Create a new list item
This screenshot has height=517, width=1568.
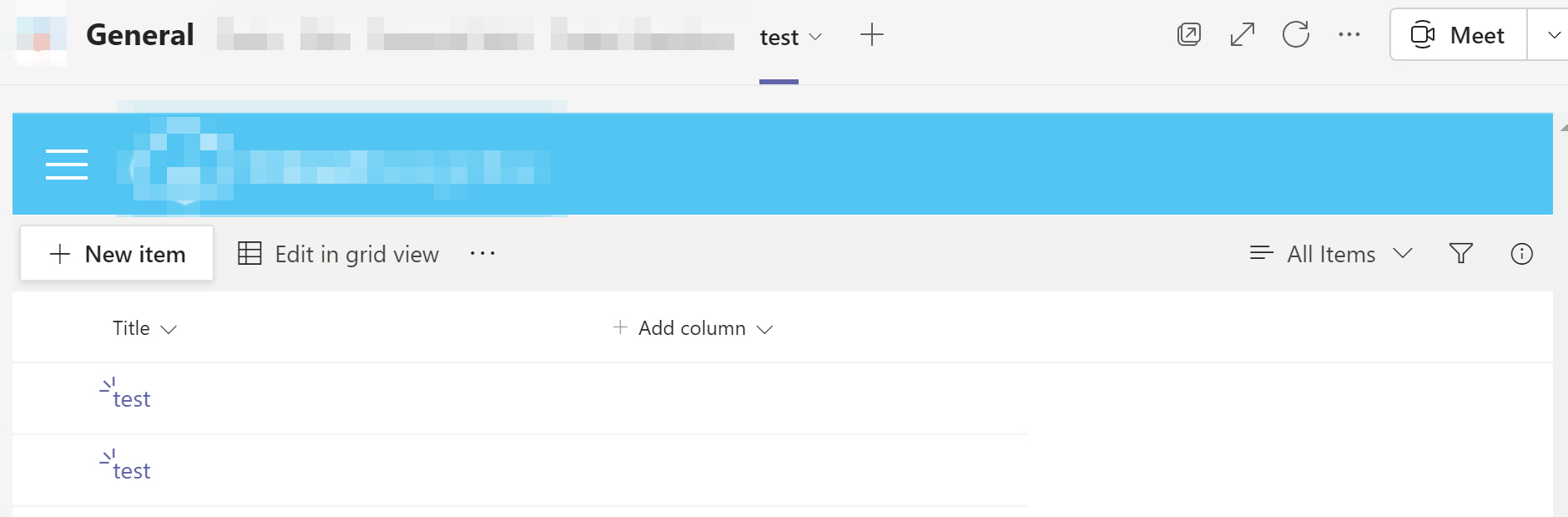[x=116, y=253]
